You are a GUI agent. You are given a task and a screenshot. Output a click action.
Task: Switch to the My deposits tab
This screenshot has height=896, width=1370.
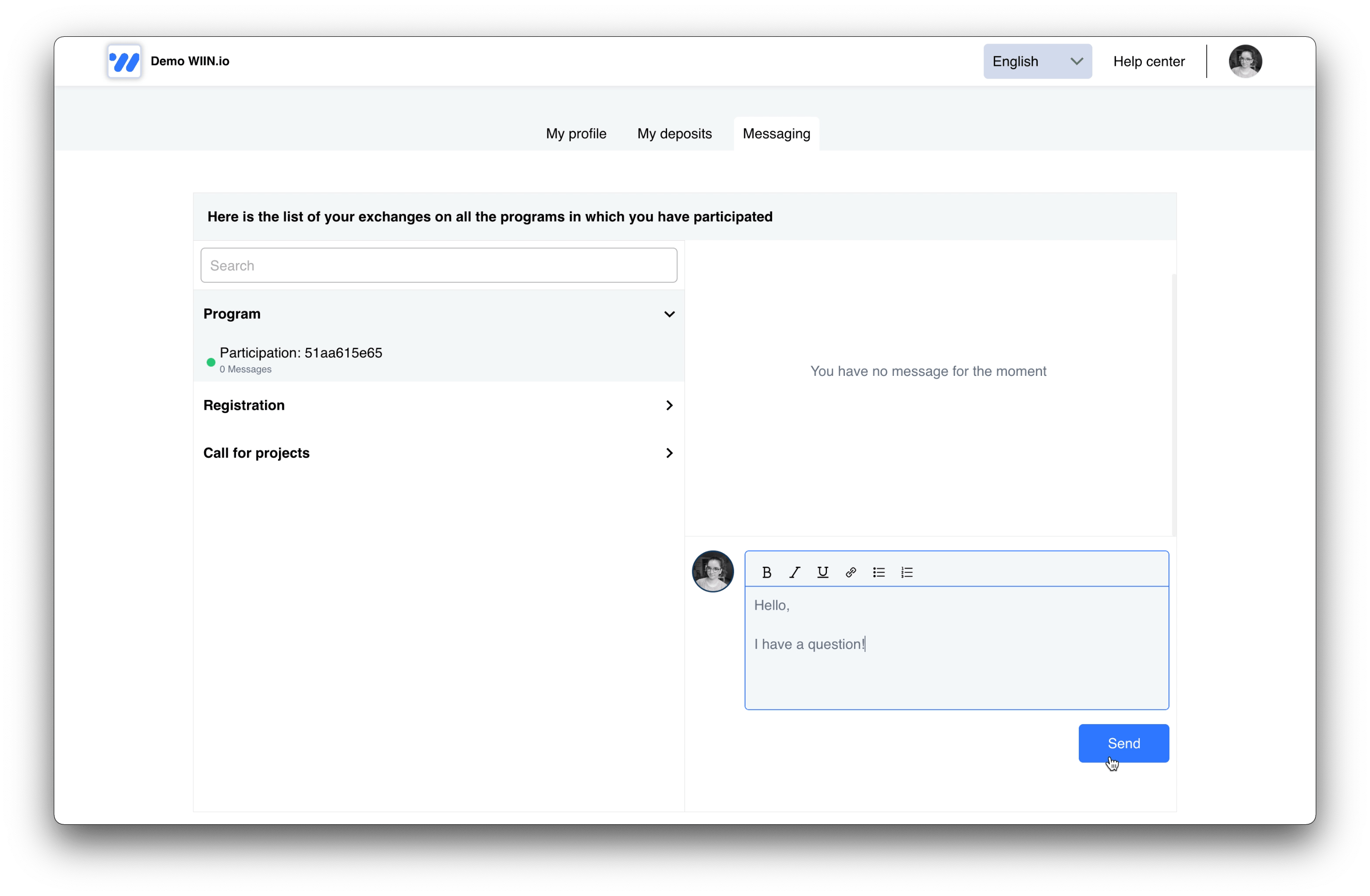coord(674,134)
